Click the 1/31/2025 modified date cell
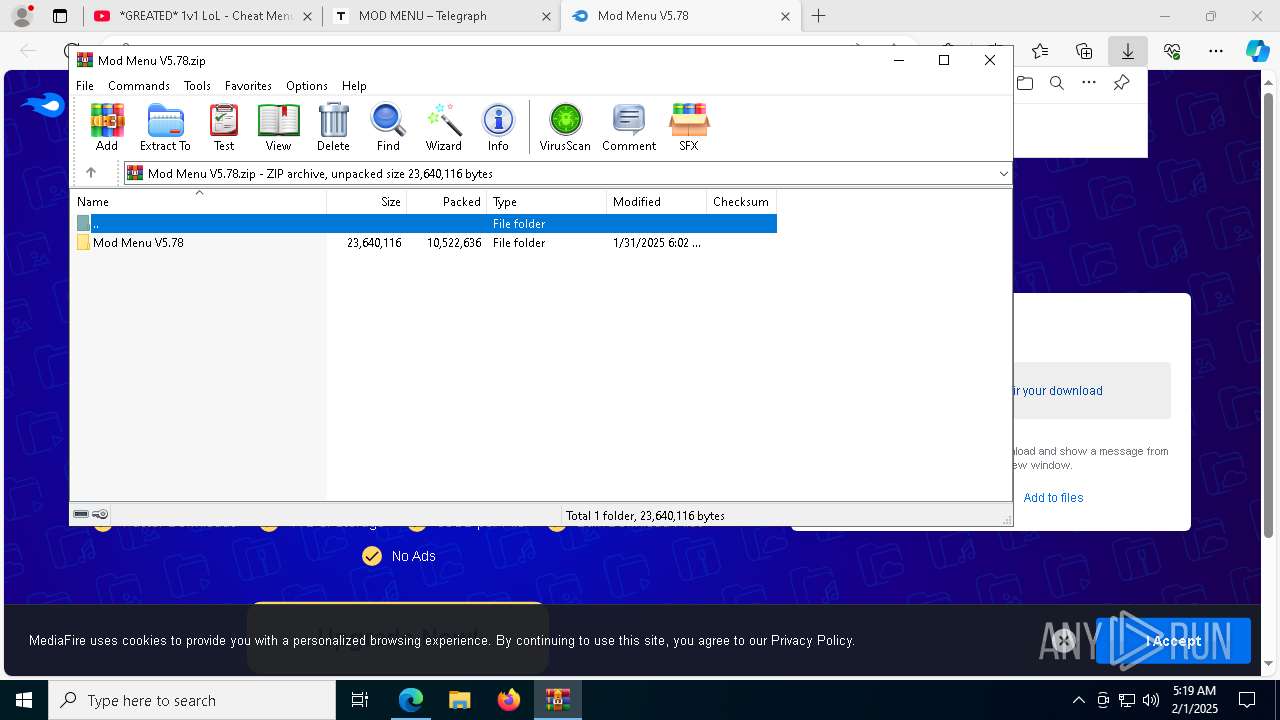The height and width of the screenshot is (720, 1280). [x=657, y=243]
